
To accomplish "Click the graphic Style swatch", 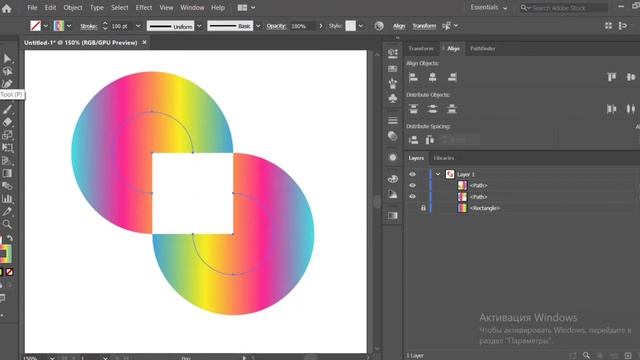I will click(x=351, y=26).
